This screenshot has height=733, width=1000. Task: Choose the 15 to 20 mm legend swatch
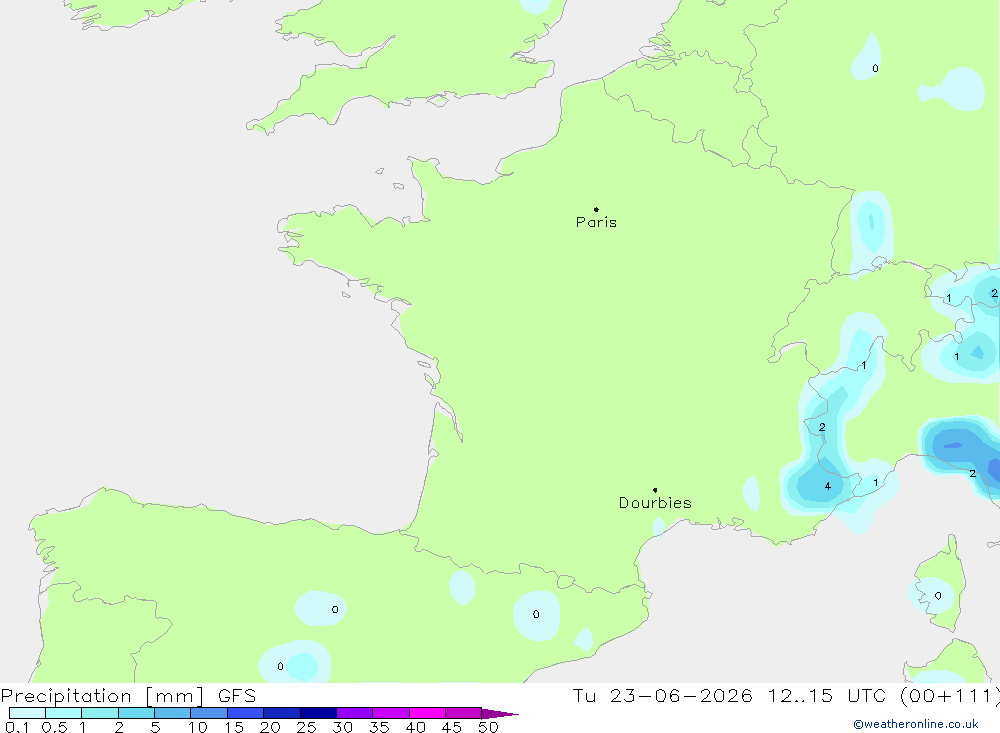246,713
